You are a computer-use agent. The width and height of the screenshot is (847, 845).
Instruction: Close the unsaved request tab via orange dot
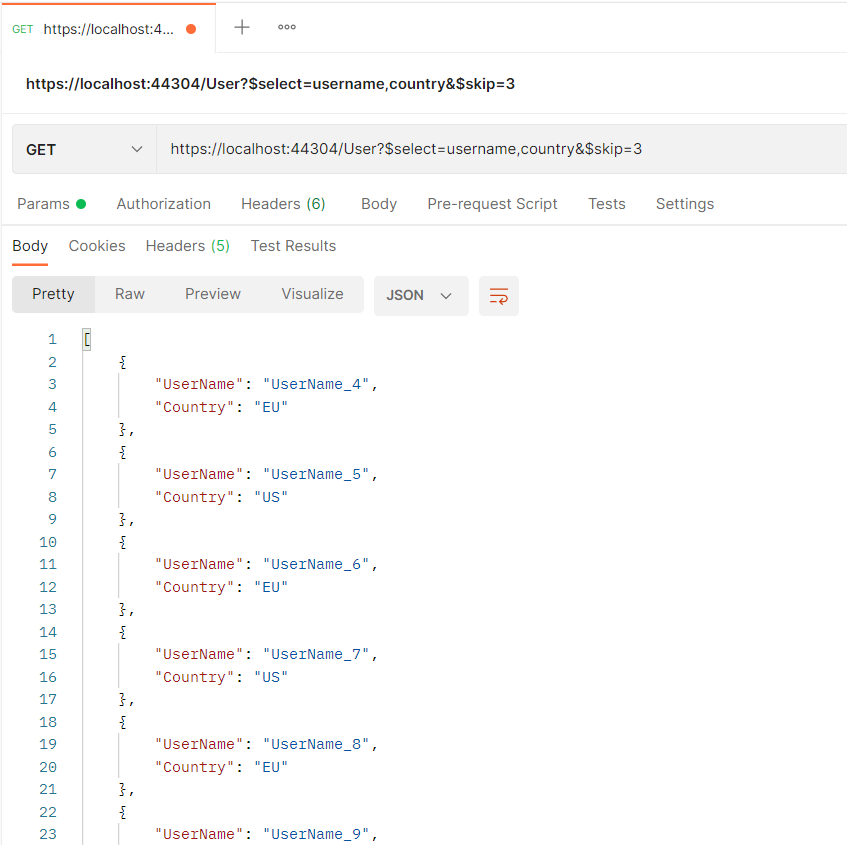(191, 29)
